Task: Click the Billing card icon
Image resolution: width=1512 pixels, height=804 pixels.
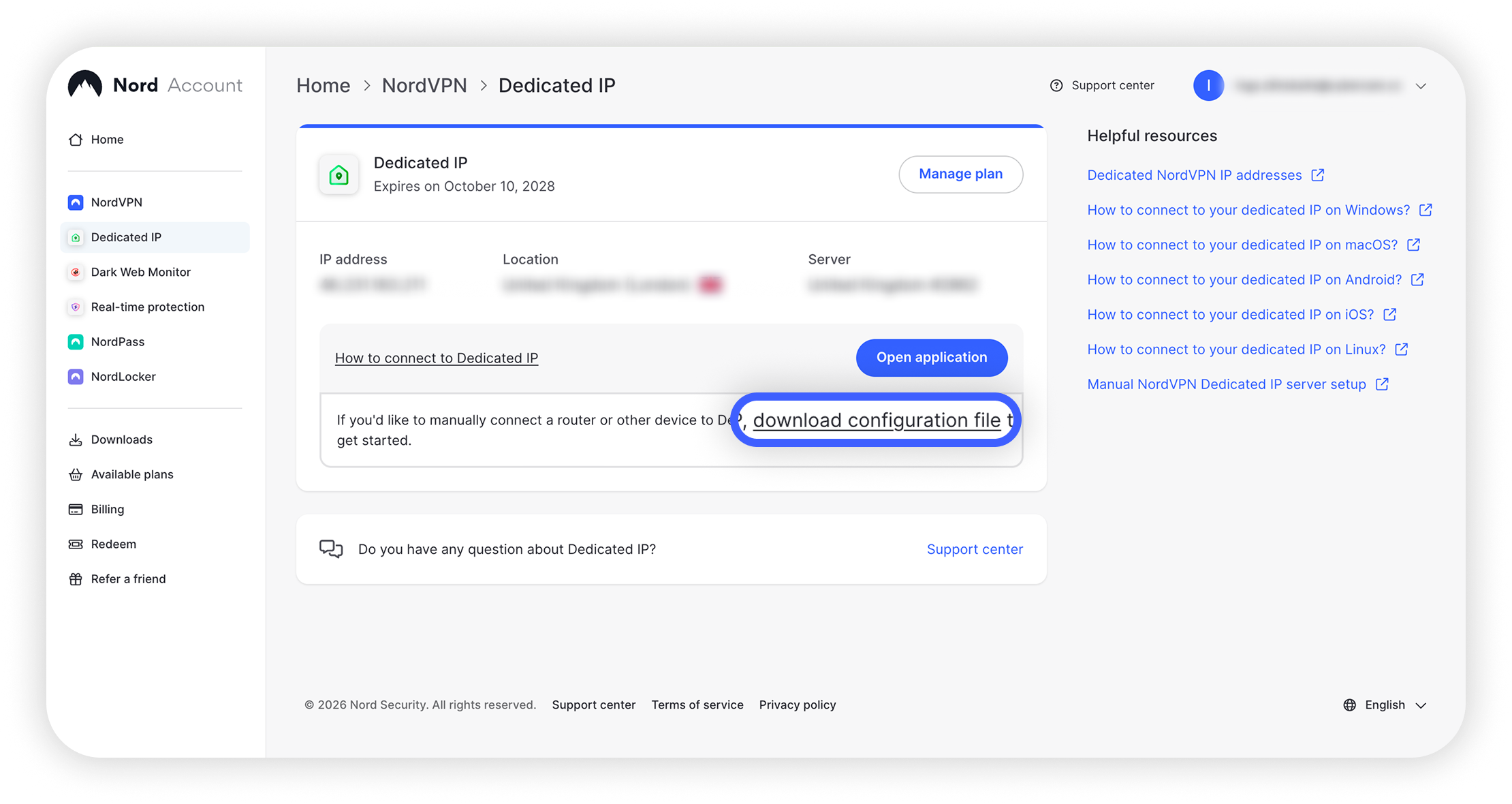Action: (x=76, y=509)
